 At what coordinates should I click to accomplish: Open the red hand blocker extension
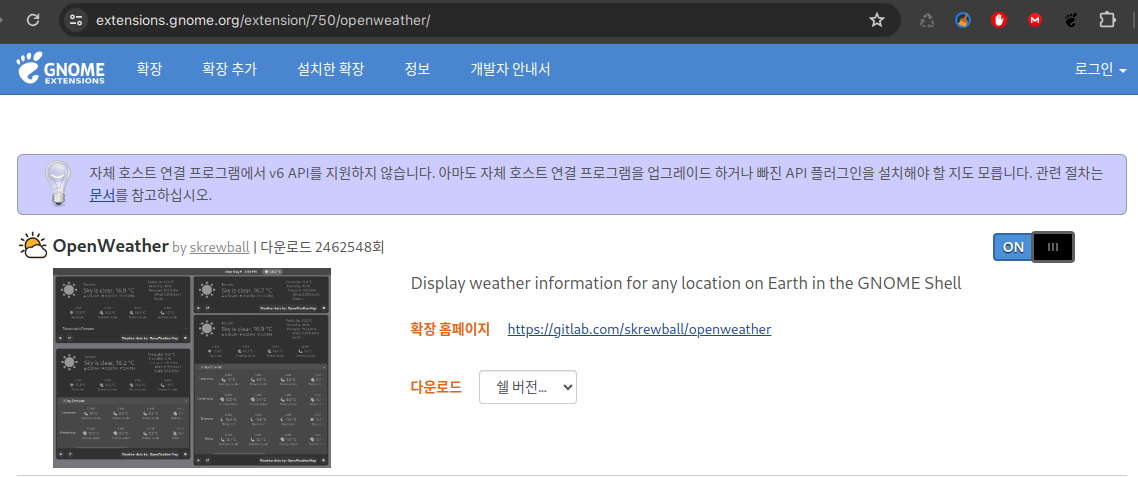tap(999, 20)
